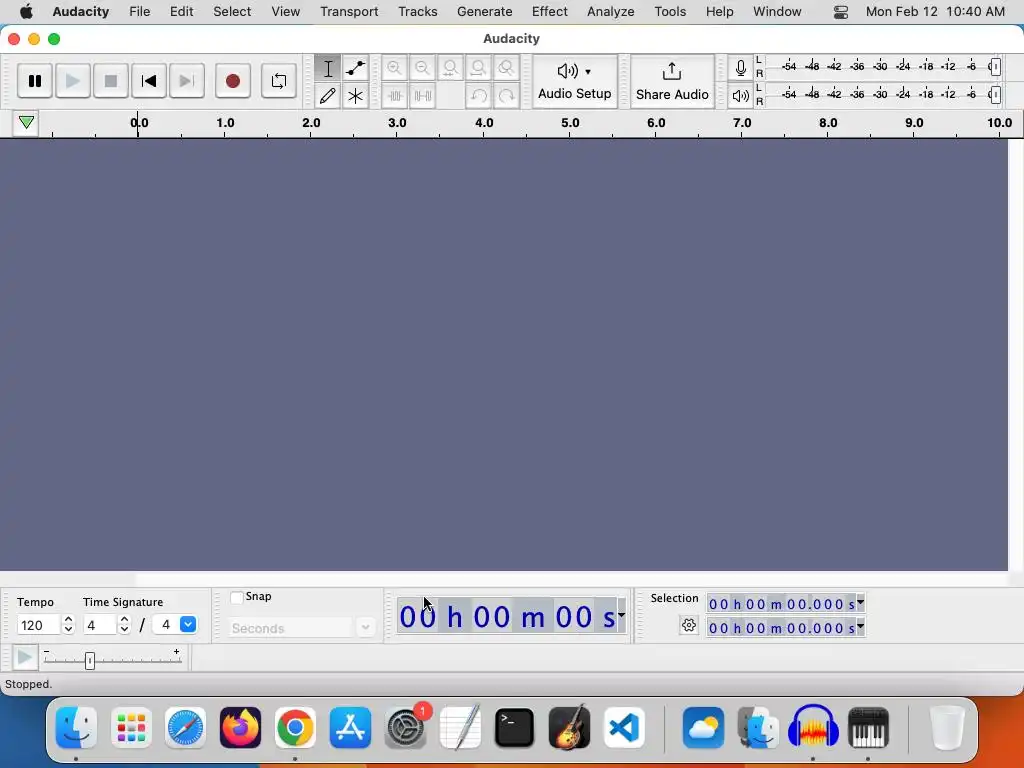Open Terminal from the Dock
1024x768 pixels.
(x=514, y=727)
